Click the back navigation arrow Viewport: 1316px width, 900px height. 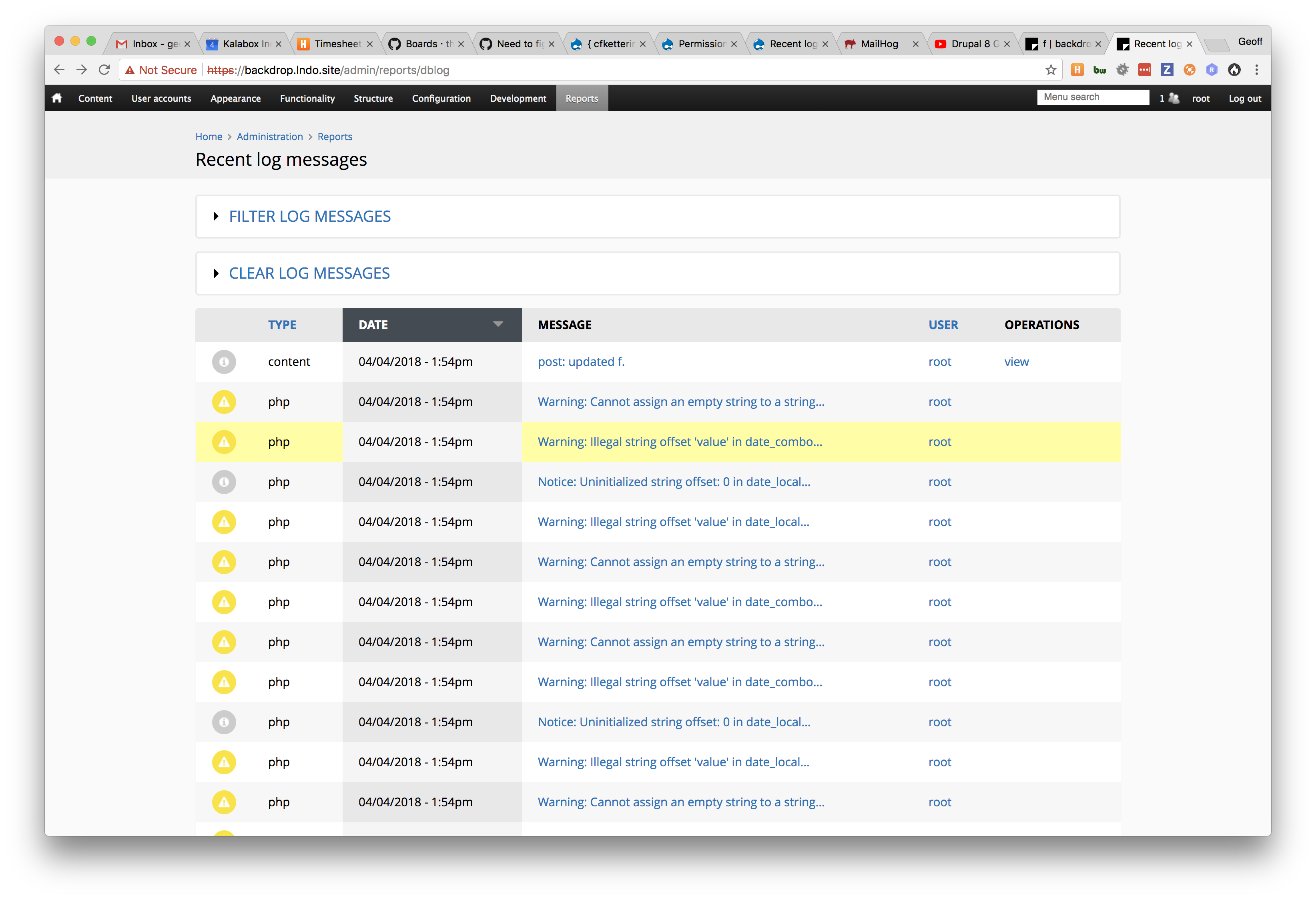click(x=59, y=70)
